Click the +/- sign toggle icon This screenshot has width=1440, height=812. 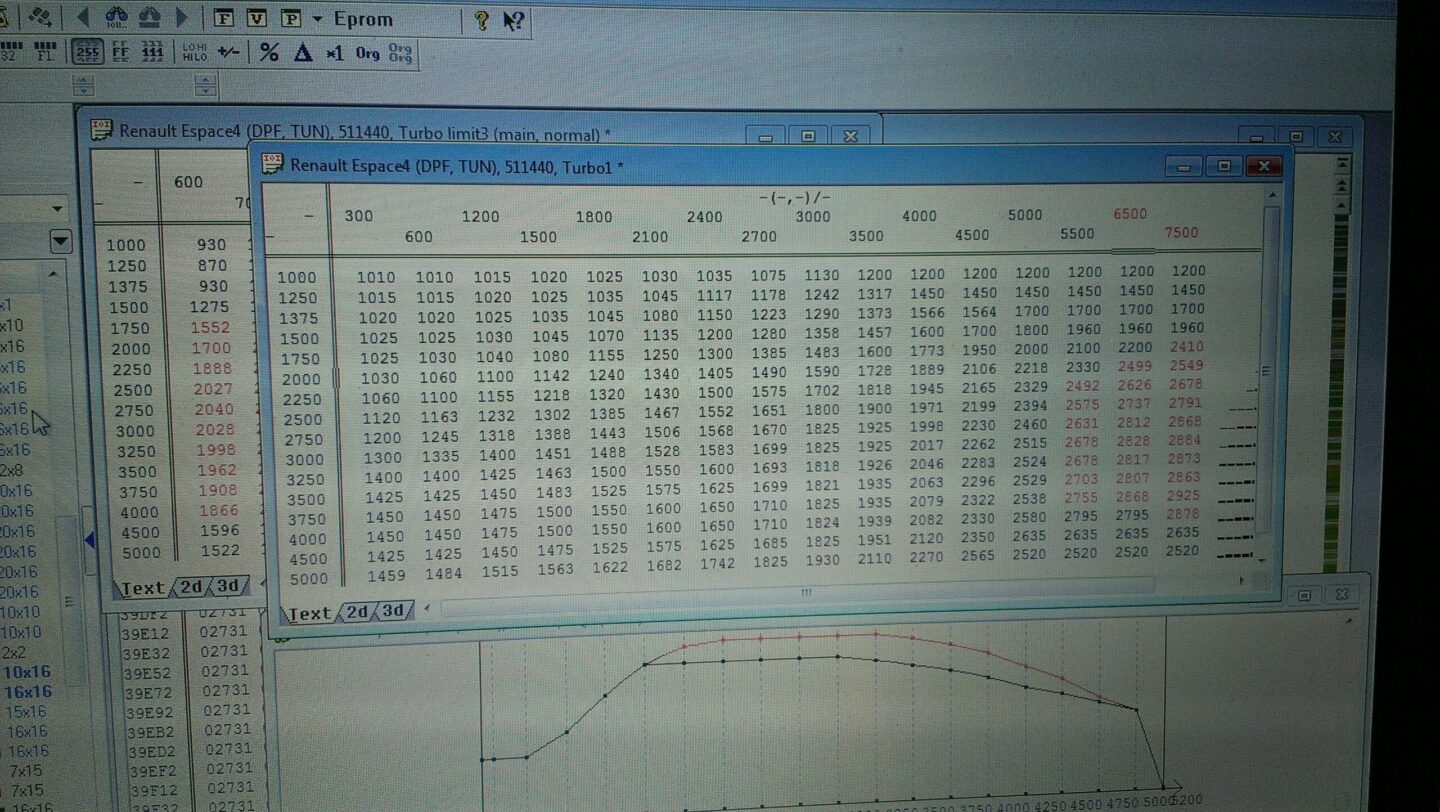pos(229,53)
